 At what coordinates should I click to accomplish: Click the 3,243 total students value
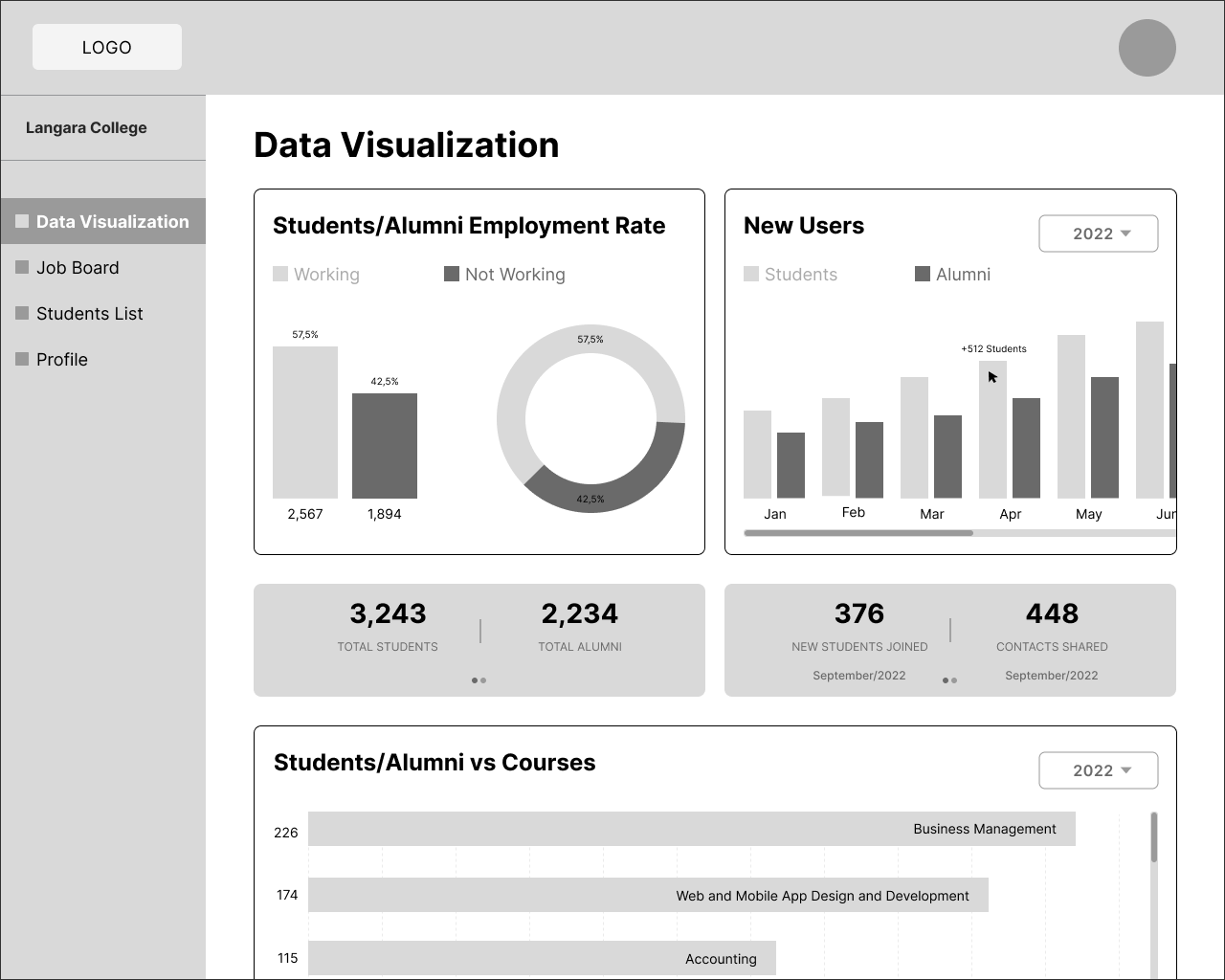coord(388,613)
